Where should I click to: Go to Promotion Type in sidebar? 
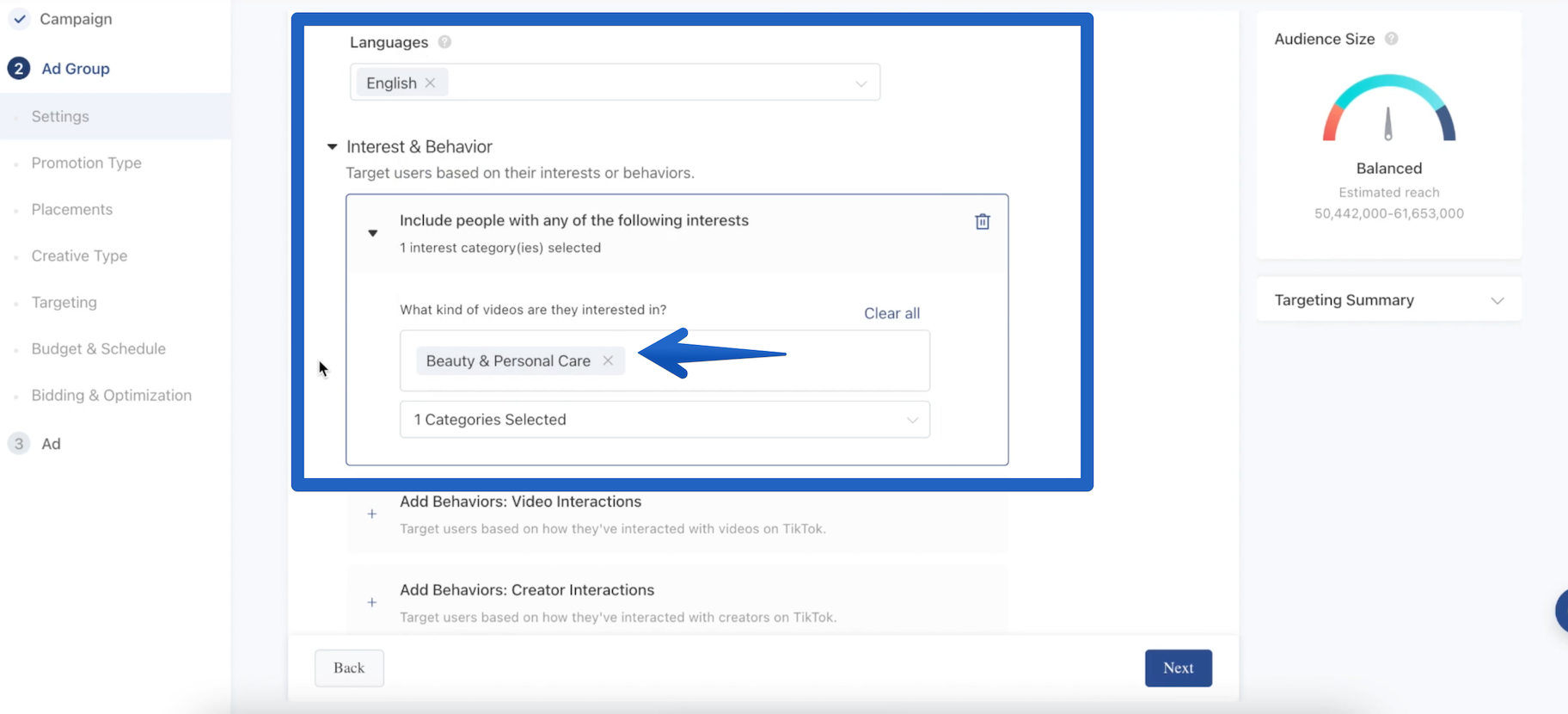pos(86,163)
